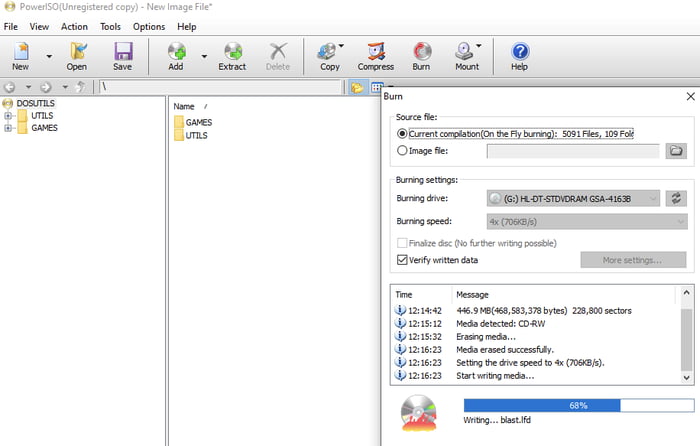Sort by the Name column header
This screenshot has height=446, width=700.
click(x=184, y=106)
